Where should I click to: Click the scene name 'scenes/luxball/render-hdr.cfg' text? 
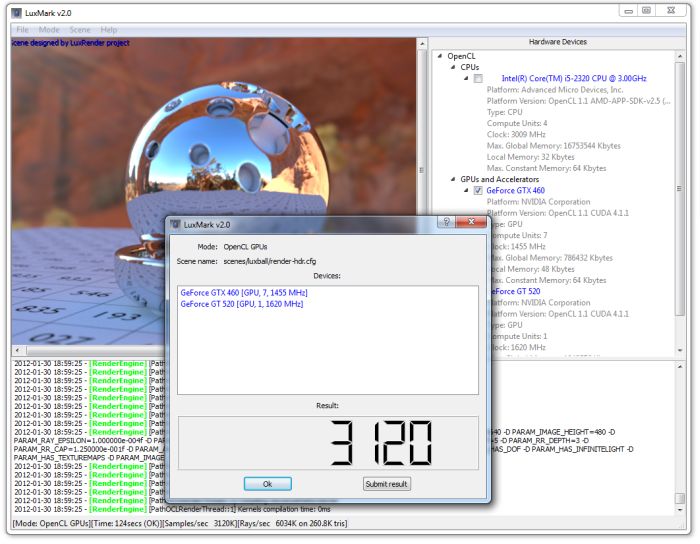[x=270, y=262]
